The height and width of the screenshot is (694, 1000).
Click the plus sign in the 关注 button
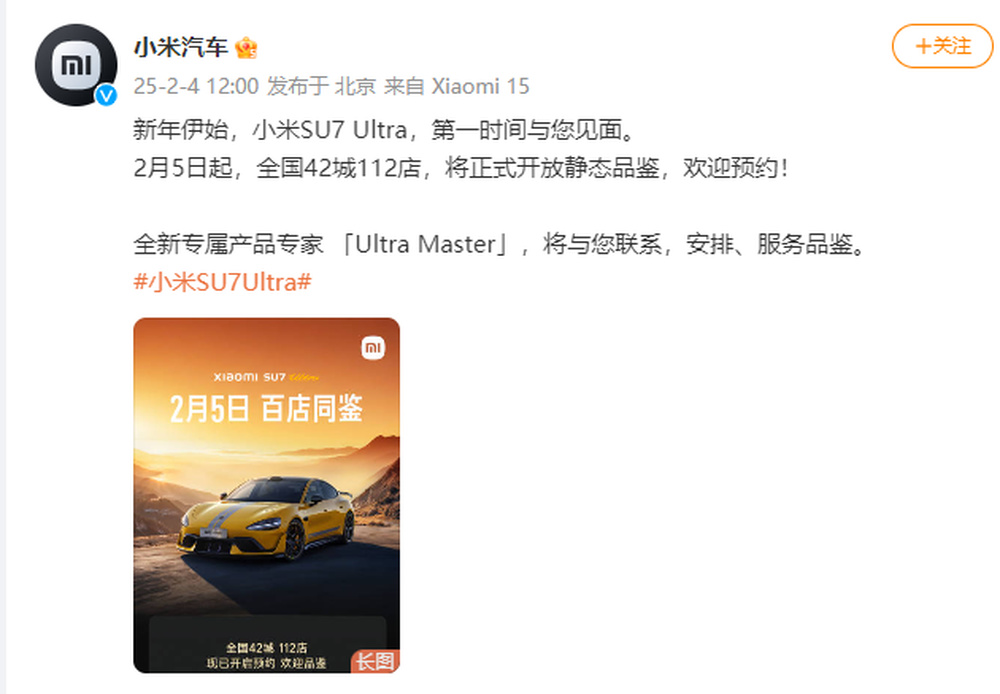pyautogui.click(x=923, y=46)
